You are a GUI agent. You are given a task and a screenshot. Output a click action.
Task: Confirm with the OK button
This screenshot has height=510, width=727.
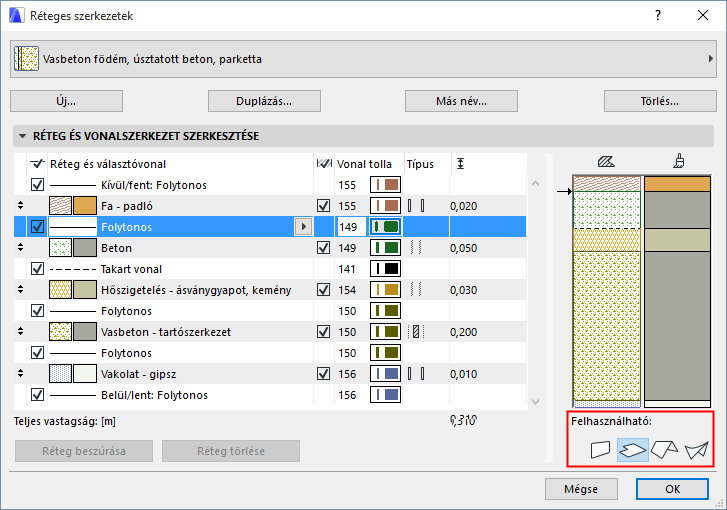(672, 489)
